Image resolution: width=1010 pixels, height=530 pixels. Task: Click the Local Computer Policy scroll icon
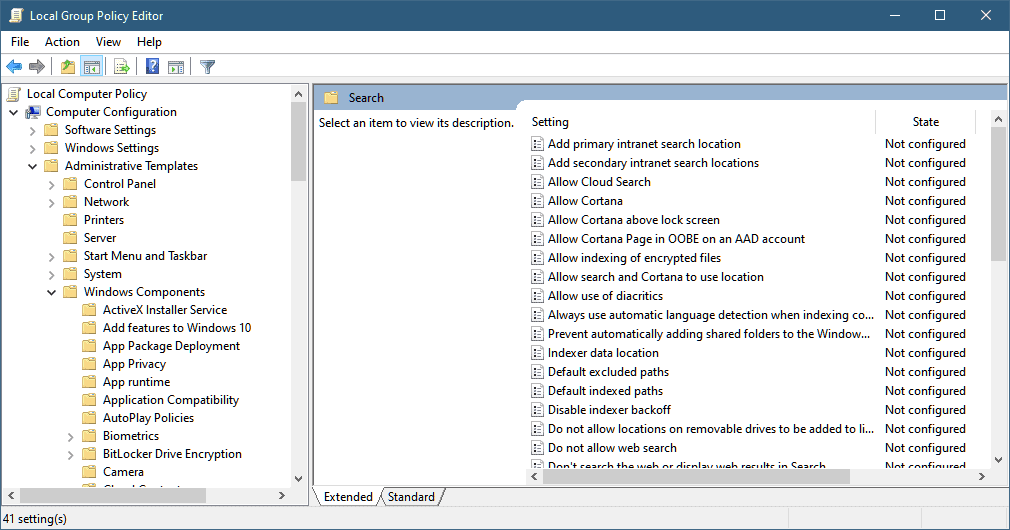pos(14,94)
